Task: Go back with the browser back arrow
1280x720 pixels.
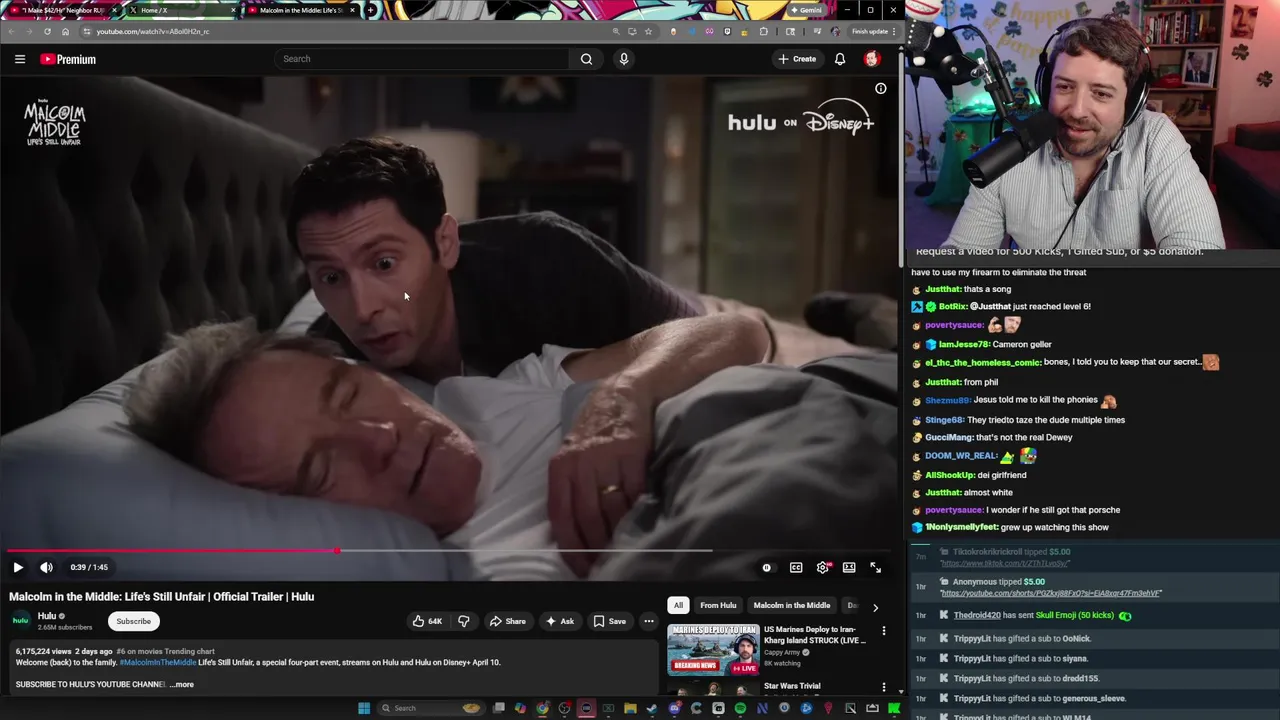Action: [11, 31]
